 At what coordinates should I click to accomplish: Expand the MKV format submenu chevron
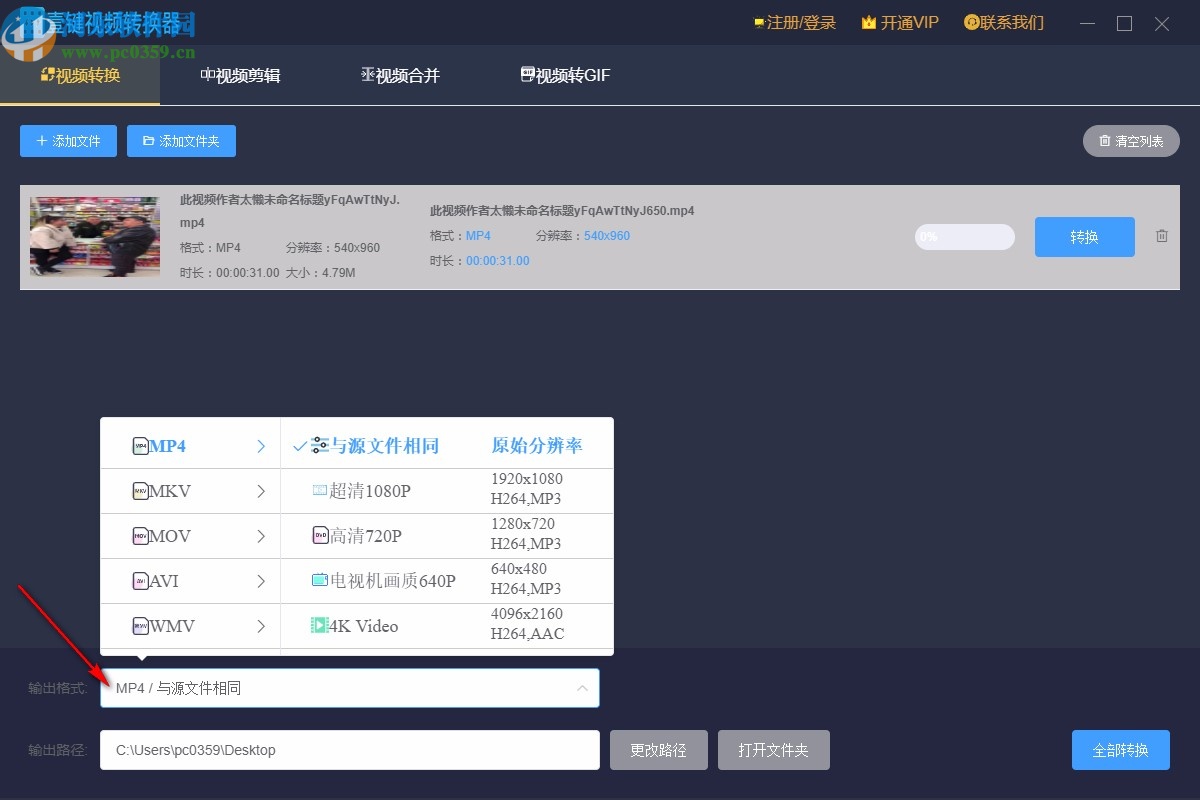(261, 490)
